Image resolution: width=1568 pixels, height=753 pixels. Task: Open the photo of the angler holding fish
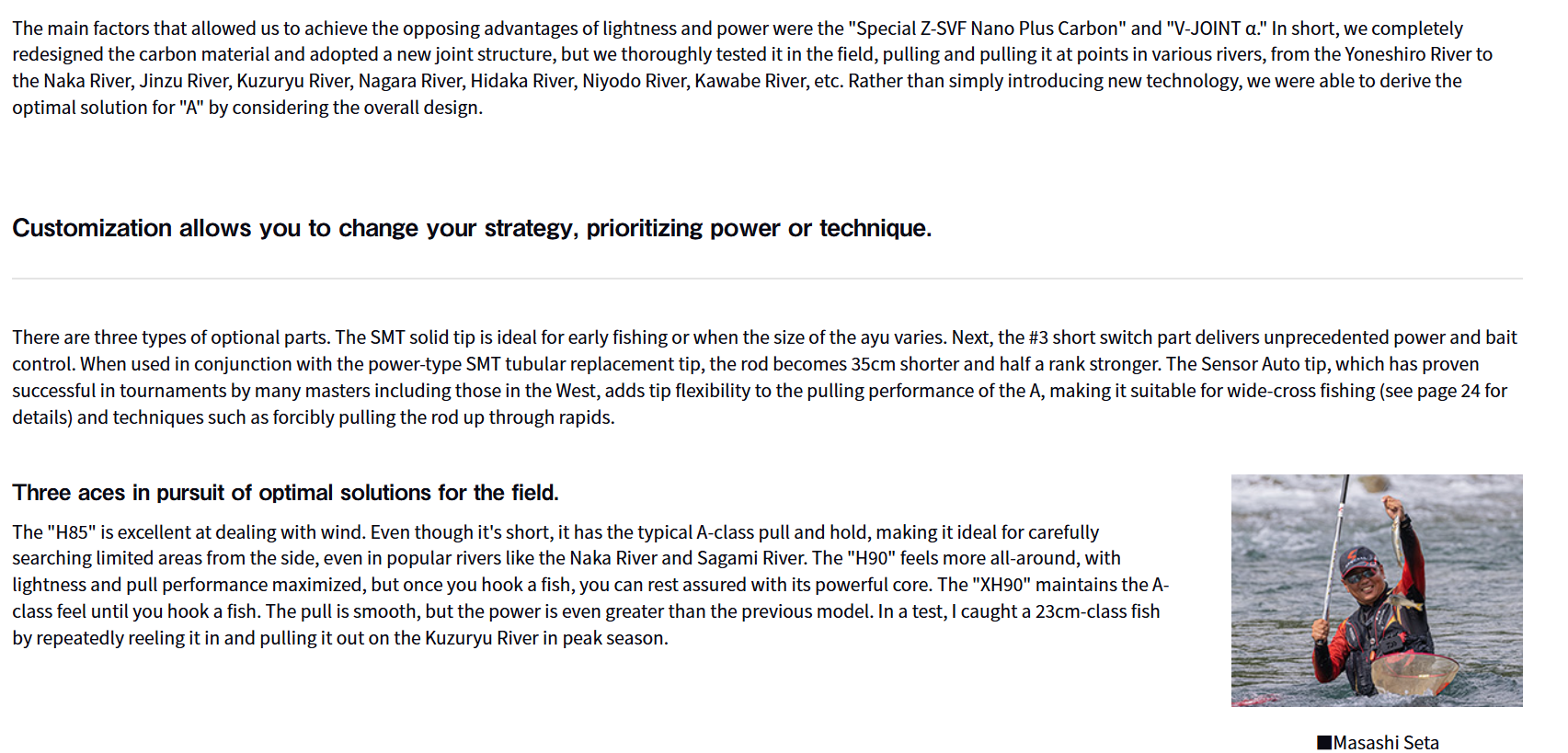[x=1376, y=590]
